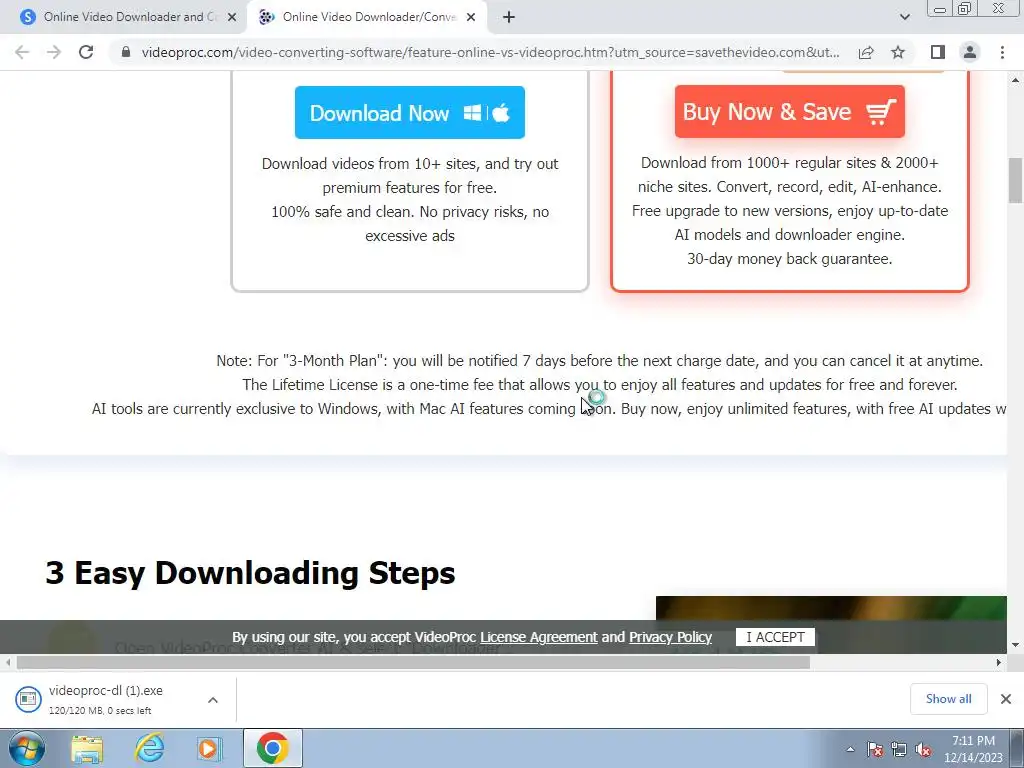Open Chrome's three-dot menu
This screenshot has width=1024, height=768.
point(1002,52)
